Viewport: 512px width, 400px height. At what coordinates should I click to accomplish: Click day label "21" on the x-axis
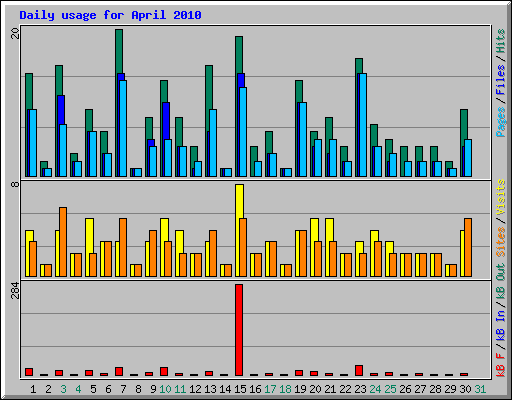tap(330, 389)
